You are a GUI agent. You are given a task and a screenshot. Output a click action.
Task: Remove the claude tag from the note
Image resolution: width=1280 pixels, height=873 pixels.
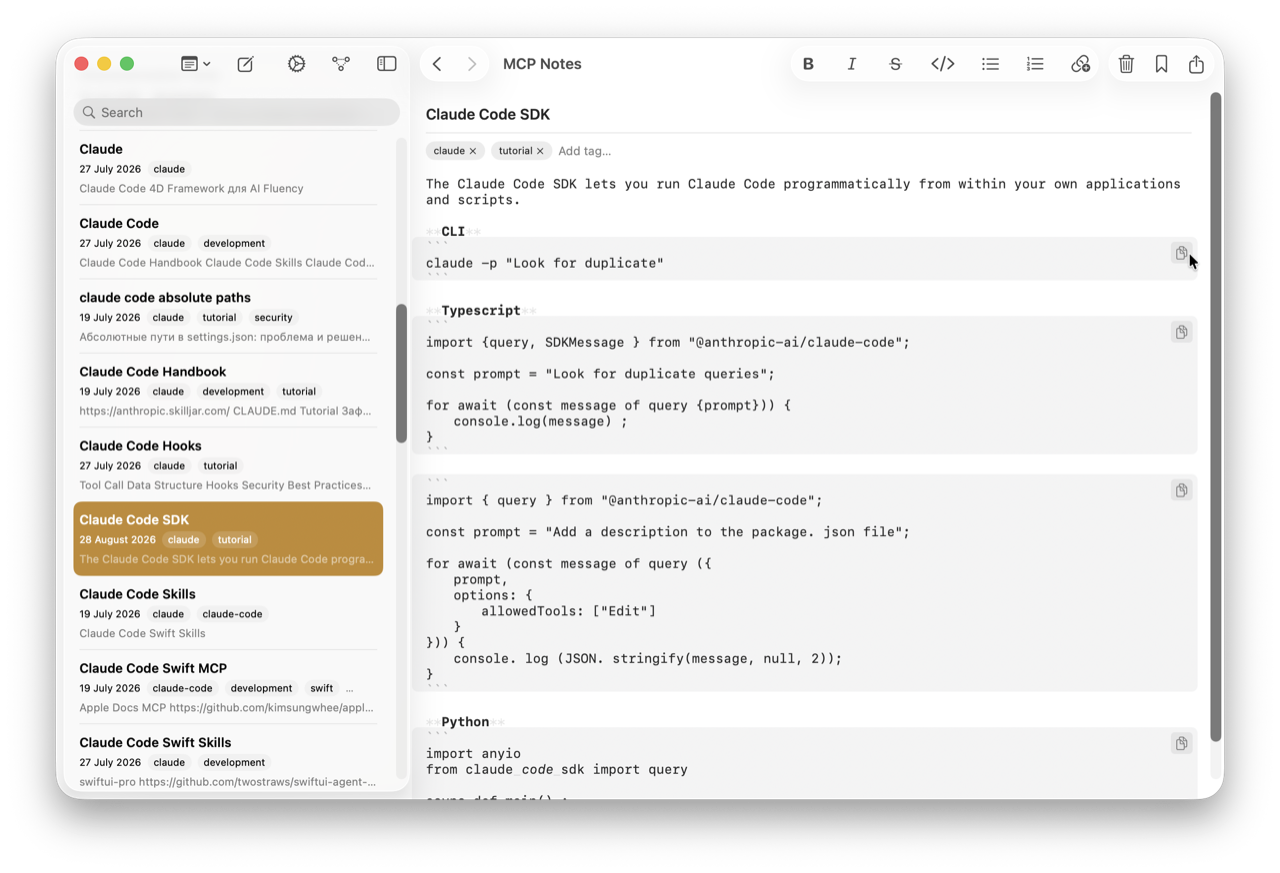(x=473, y=151)
